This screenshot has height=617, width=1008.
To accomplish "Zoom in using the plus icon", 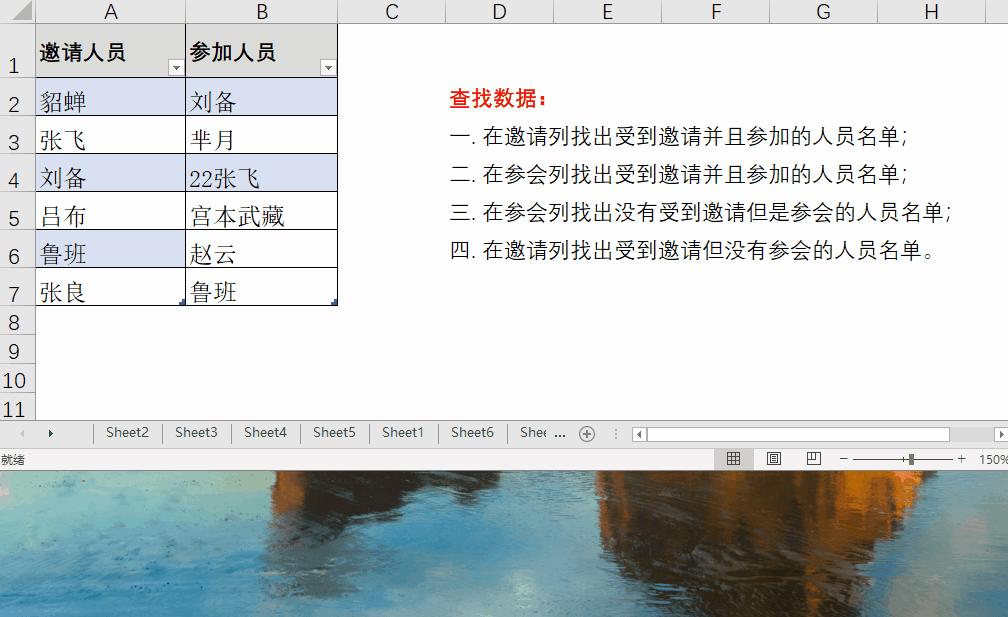I will [x=962, y=458].
